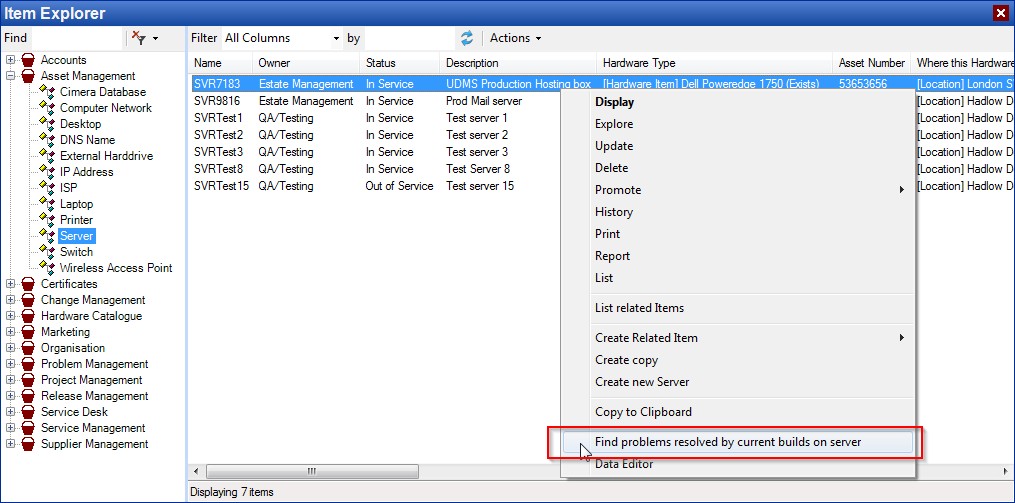Click the Change Management basket icon
Screen dimensions: 1015x503
click(x=28, y=300)
